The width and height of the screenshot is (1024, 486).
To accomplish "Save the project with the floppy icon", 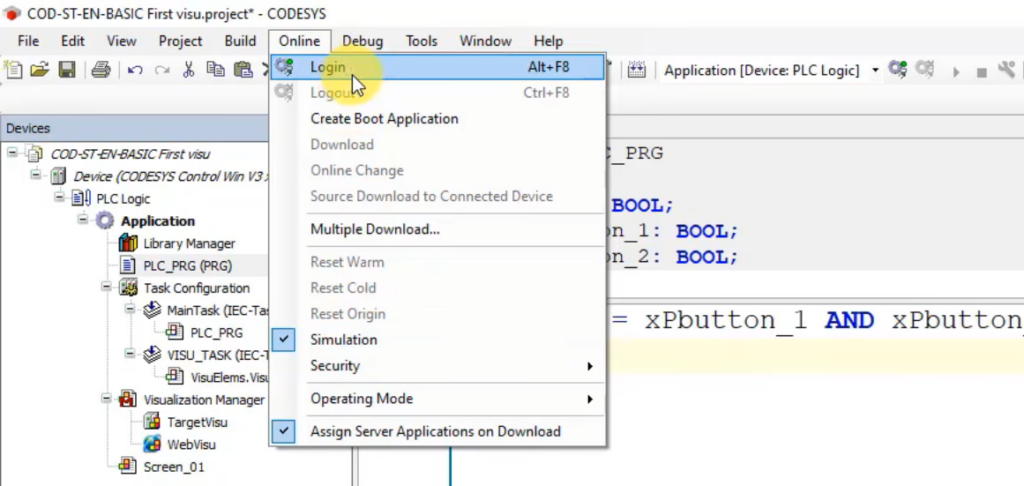I will tap(66, 70).
